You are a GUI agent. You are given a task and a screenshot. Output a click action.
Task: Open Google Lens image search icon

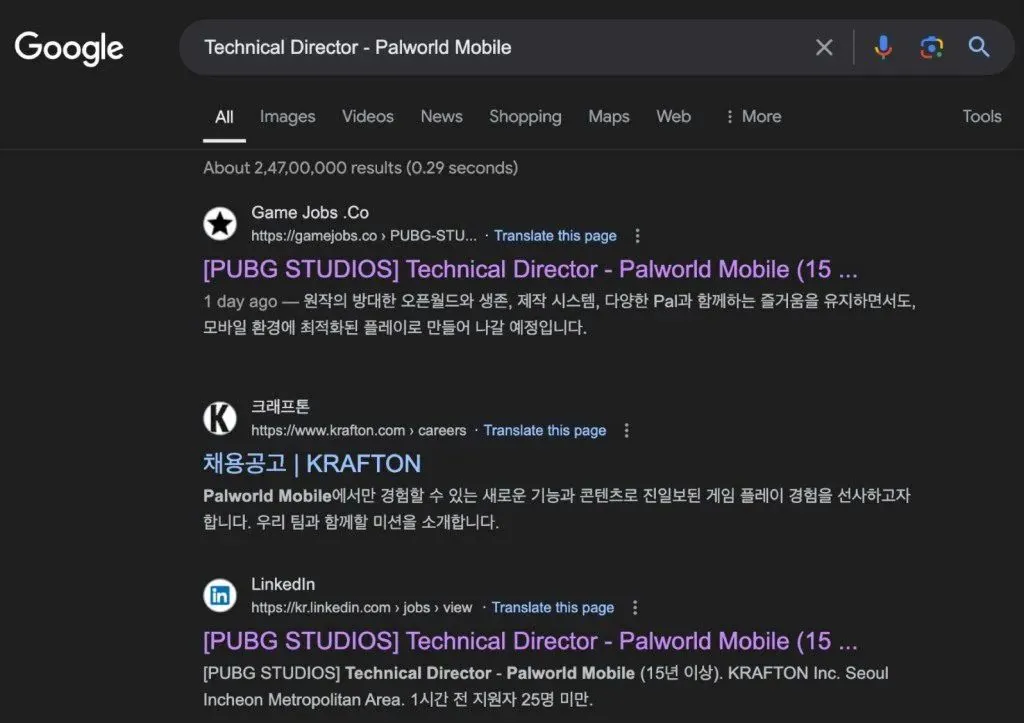[x=931, y=47]
